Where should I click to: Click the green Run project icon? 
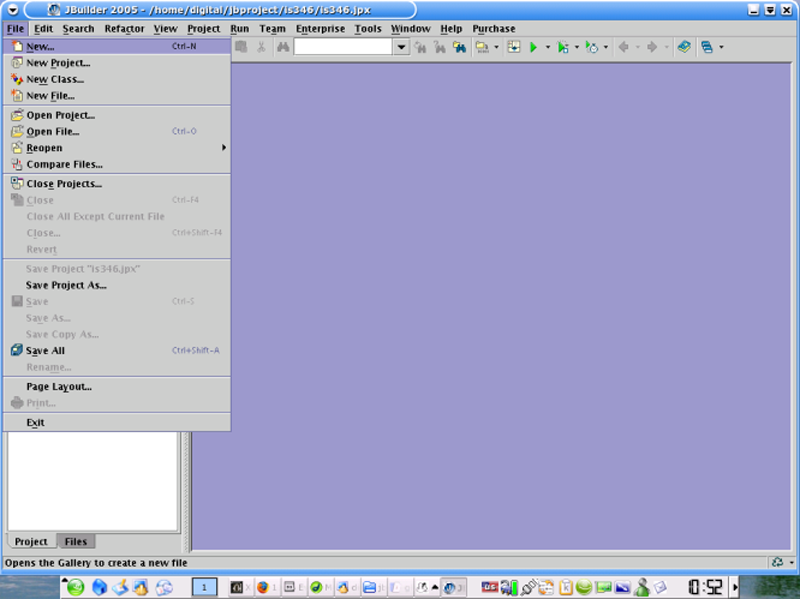(533, 47)
